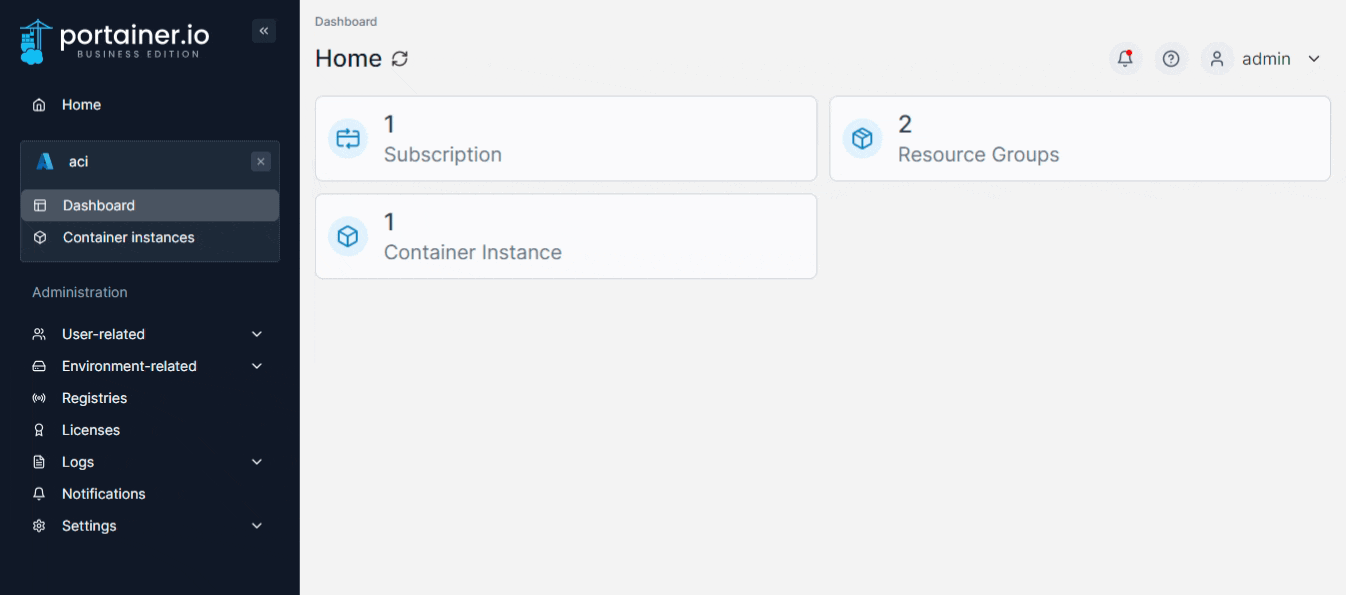
Task: Close the aci environment with the X
Action: (x=261, y=162)
